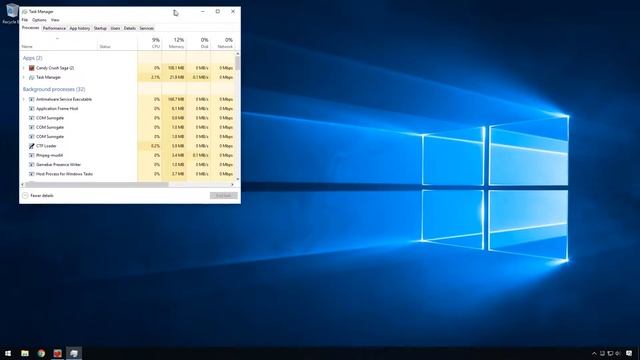Click CTF Loader's 0.2% CPU cell

[x=150, y=146]
